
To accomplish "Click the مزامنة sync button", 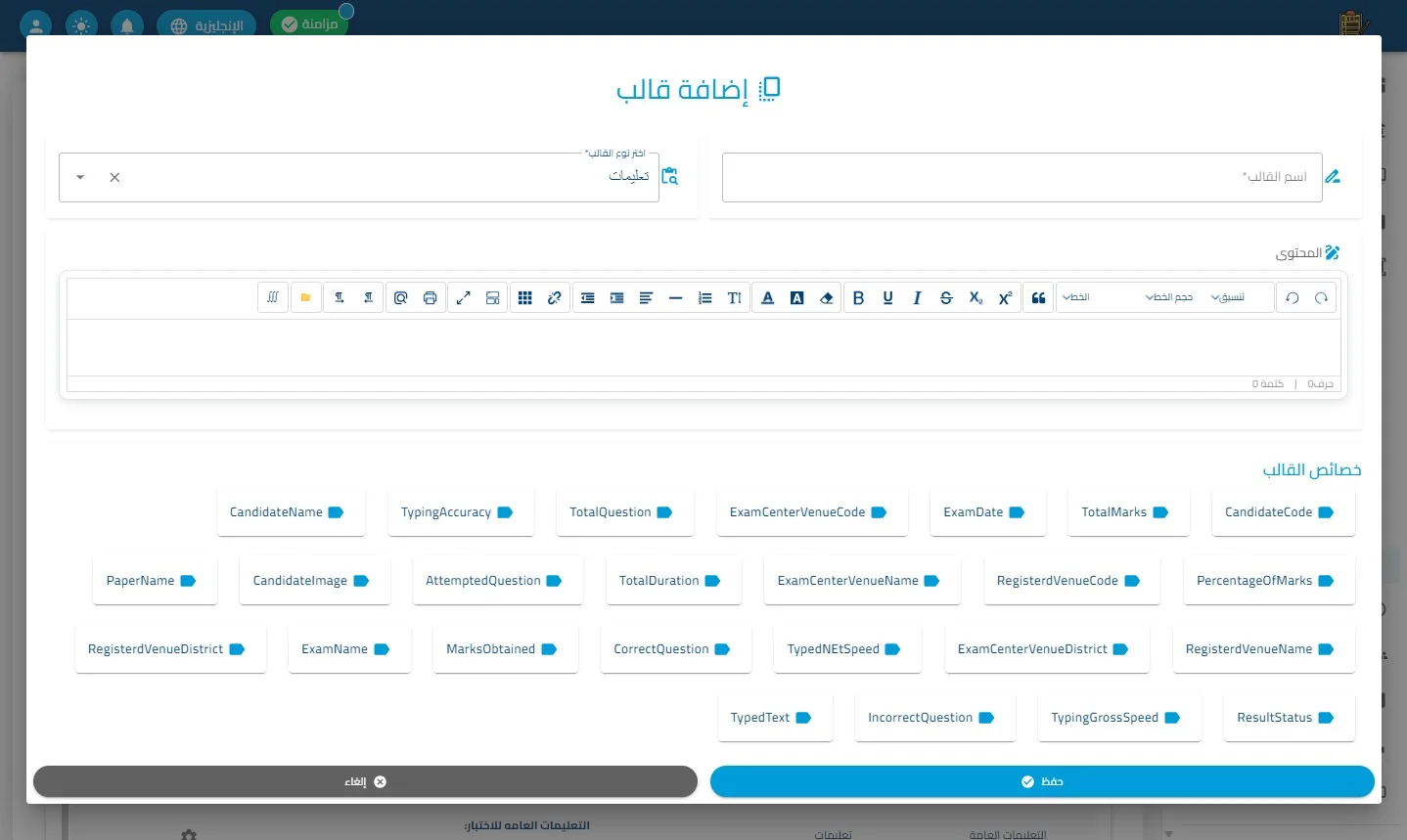I will [x=309, y=24].
